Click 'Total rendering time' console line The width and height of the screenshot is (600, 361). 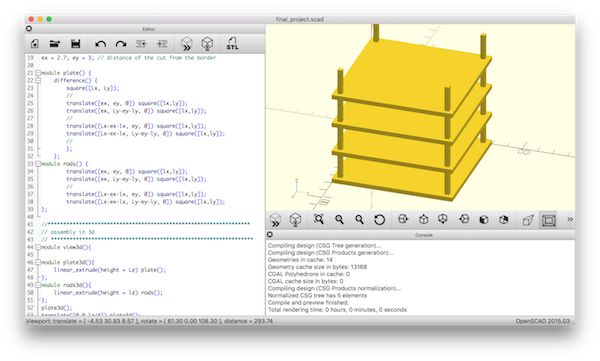[x=337, y=310]
